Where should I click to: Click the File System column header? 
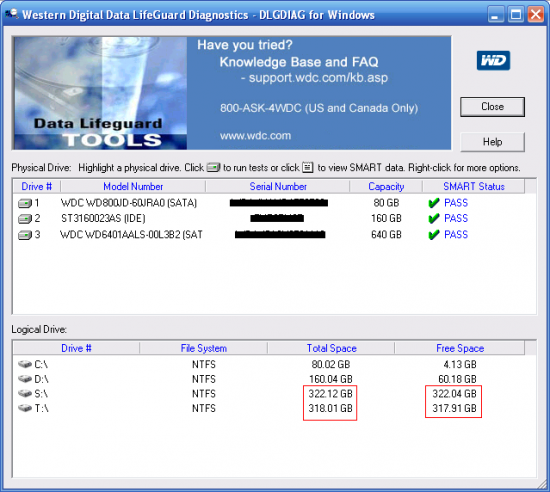point(203,348)
